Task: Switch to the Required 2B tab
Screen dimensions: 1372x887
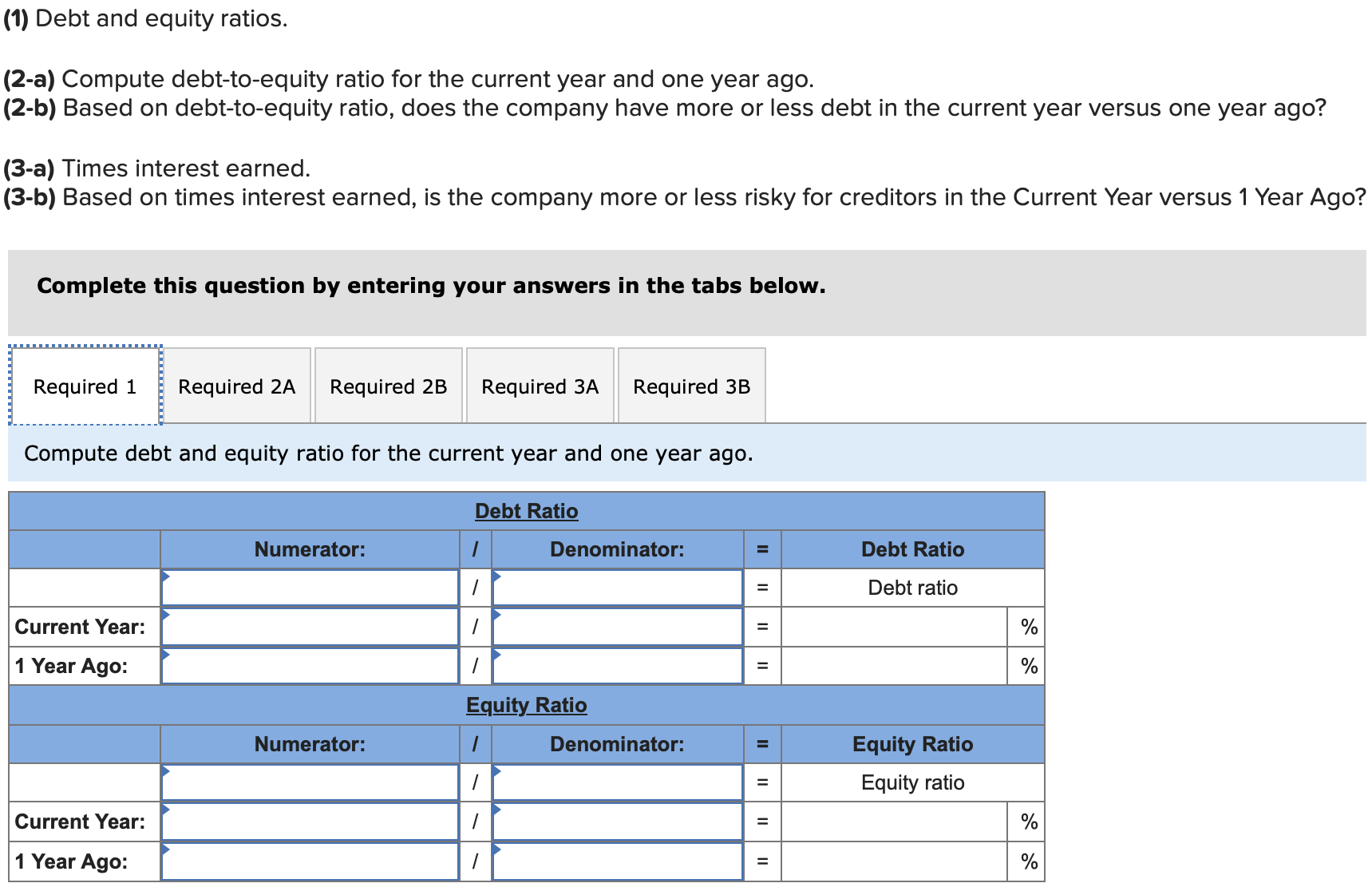Action: click(388, 386)
